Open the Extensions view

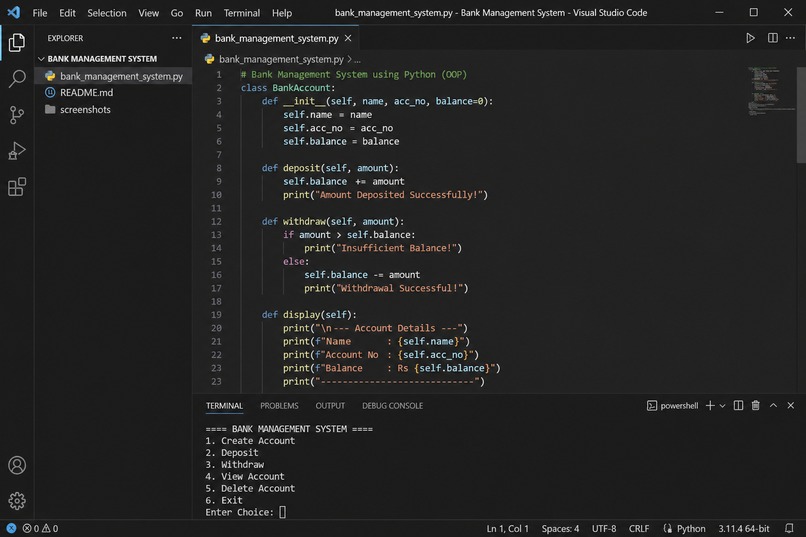(x=16, y=187)
